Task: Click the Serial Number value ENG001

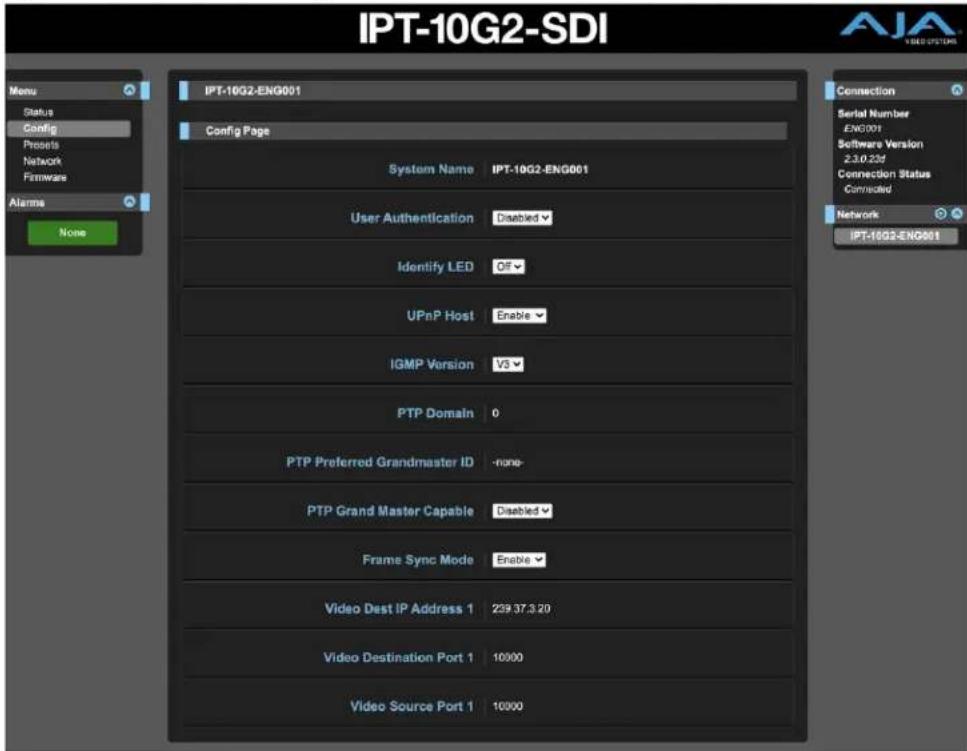Action: pos(862,128)
